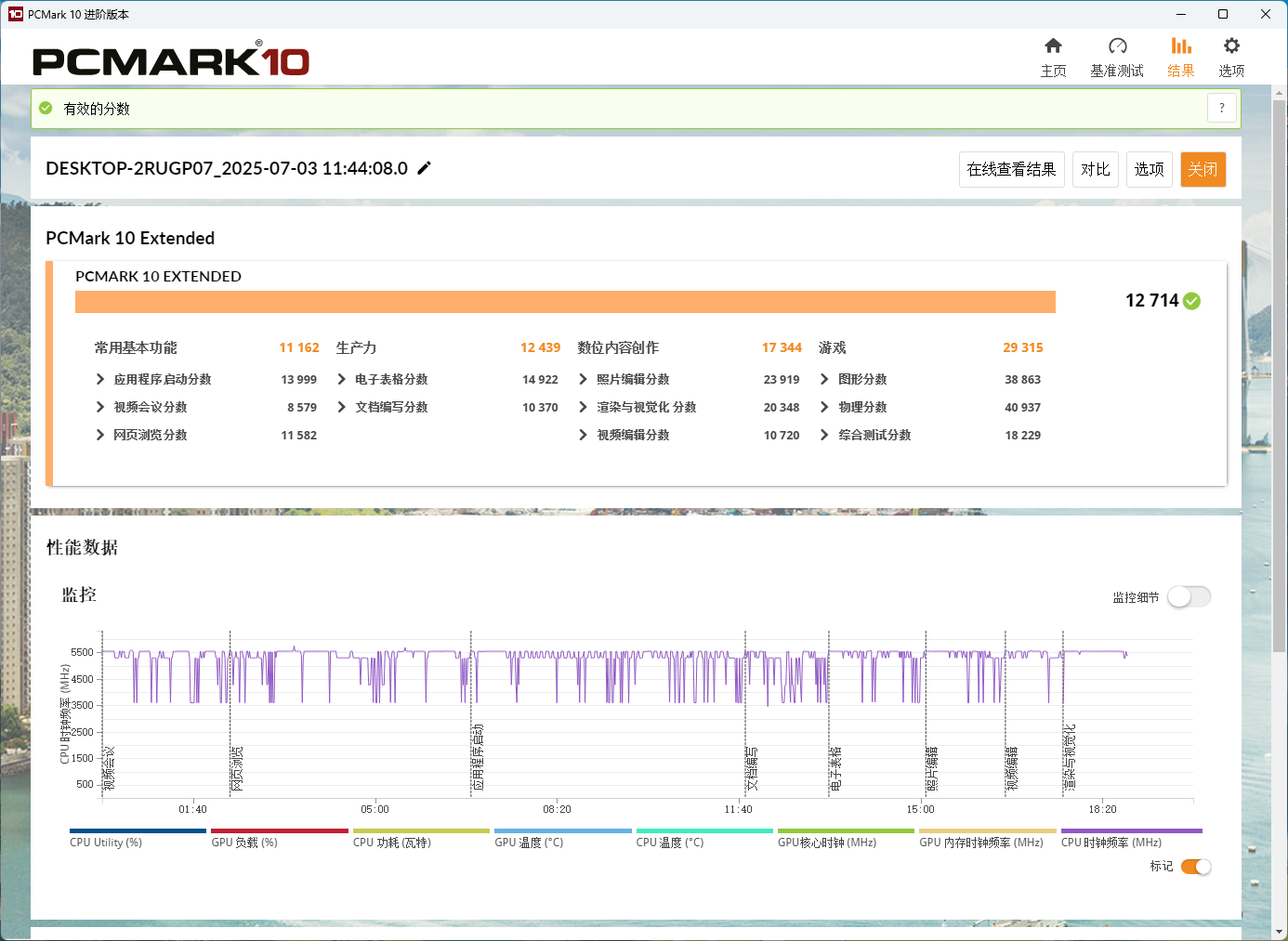This screenshot has height=941, width=1288.
Task: Click the 视频会议 timeline marker
Action: (109, 769)
